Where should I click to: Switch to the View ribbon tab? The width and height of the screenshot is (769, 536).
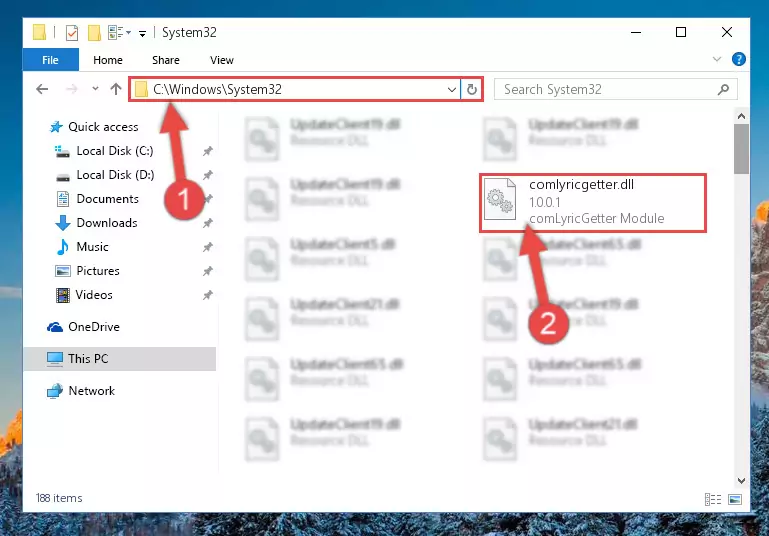pos(222,60)
